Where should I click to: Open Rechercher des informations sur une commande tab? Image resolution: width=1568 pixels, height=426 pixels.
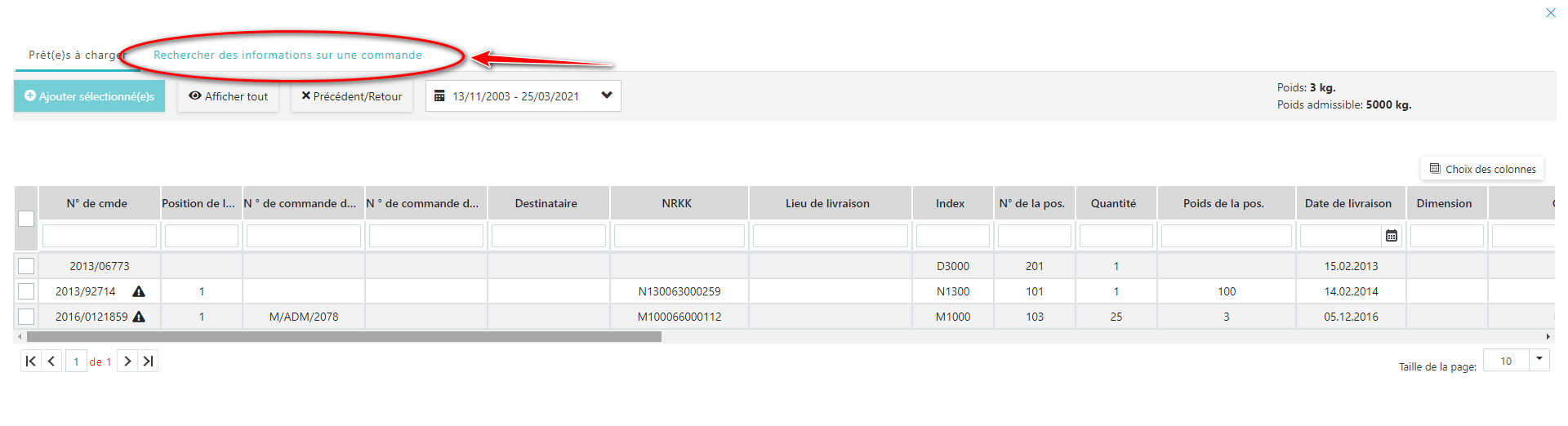[287, 55]
